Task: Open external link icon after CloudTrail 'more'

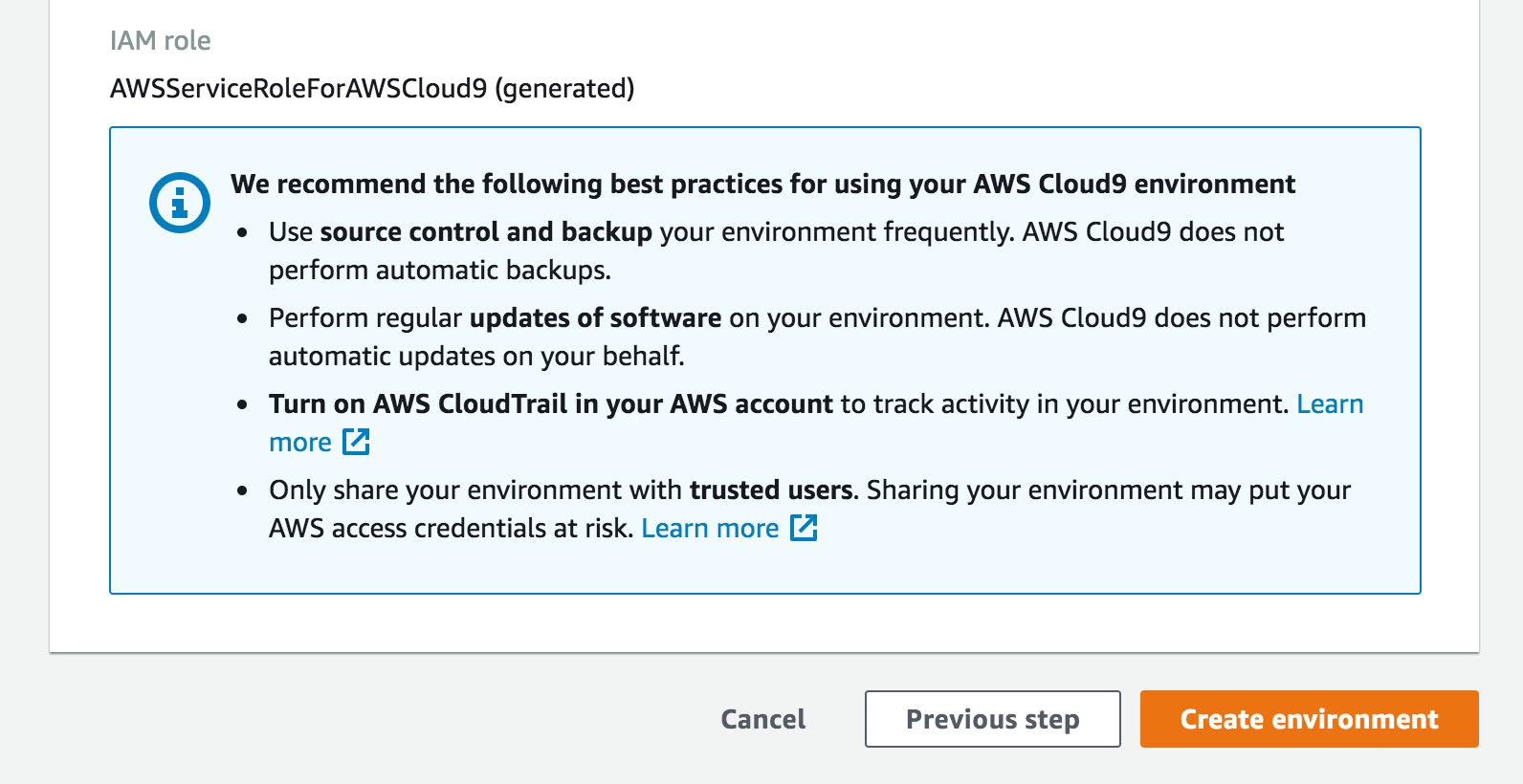Action: 356,442
